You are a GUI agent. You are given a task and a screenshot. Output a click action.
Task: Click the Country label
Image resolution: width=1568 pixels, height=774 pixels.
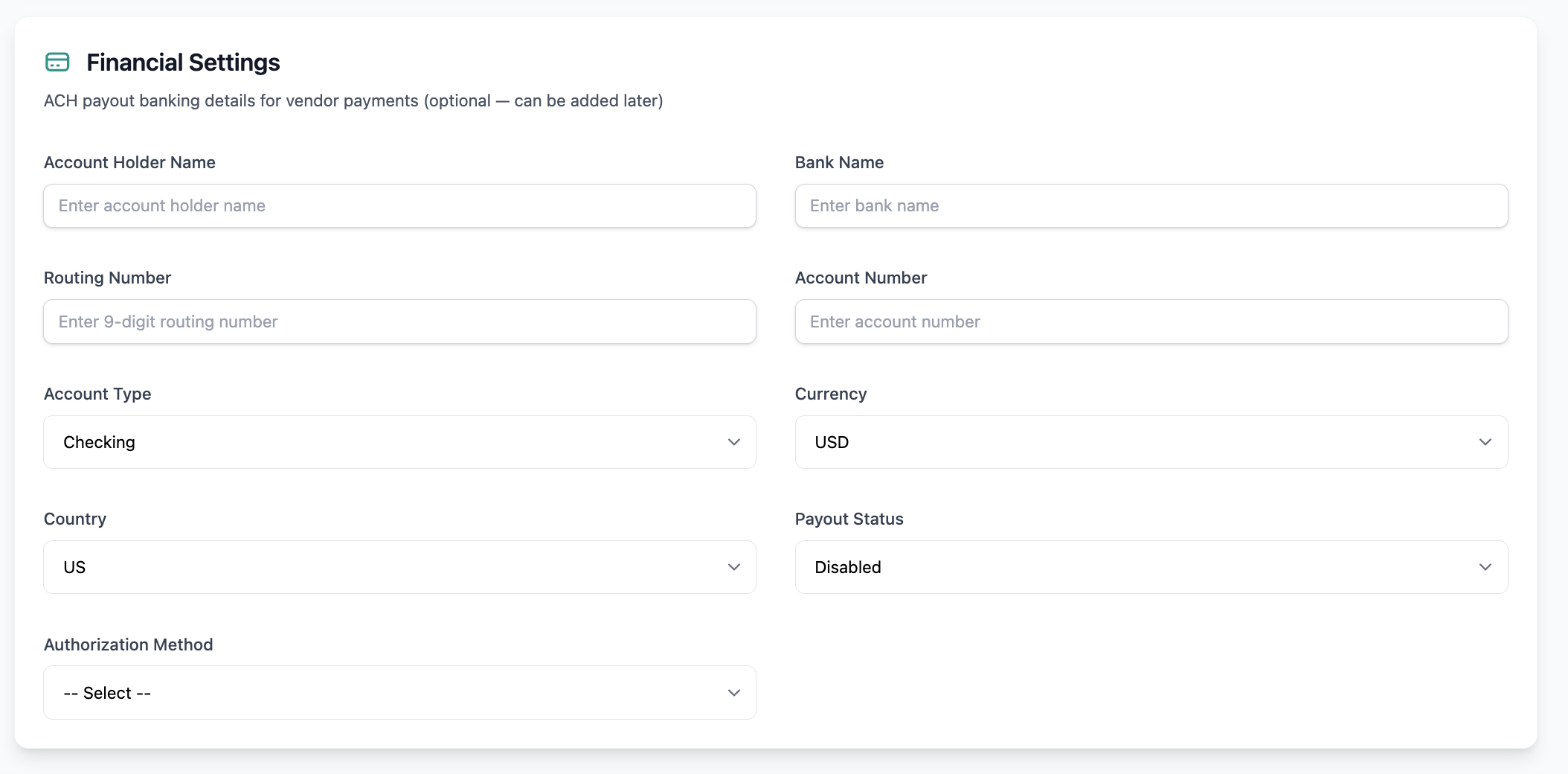tap(75, 519)
